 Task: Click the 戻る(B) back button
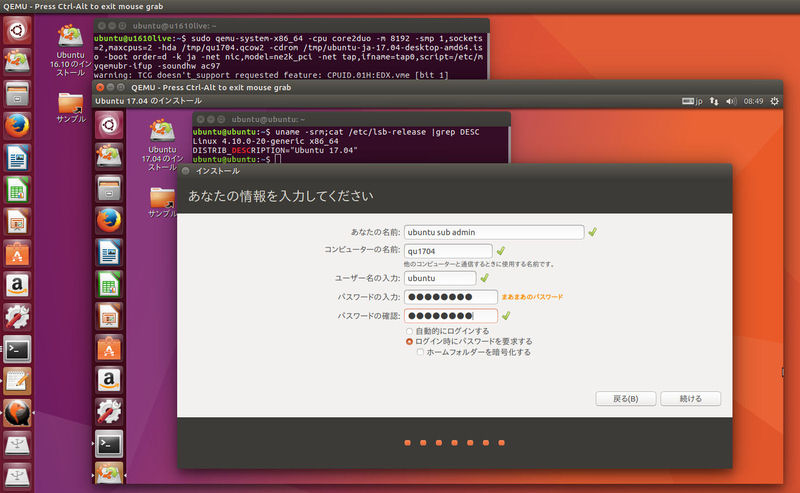point(626,399)
